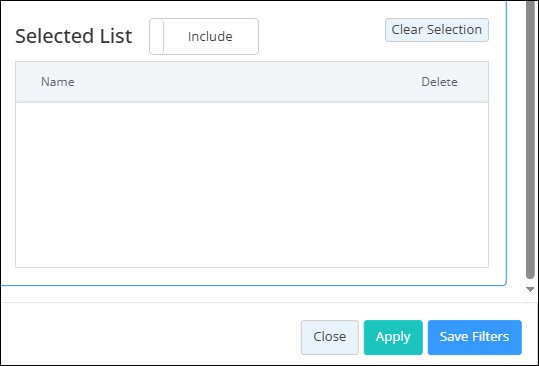Click inside the empty selected list body

252,185
